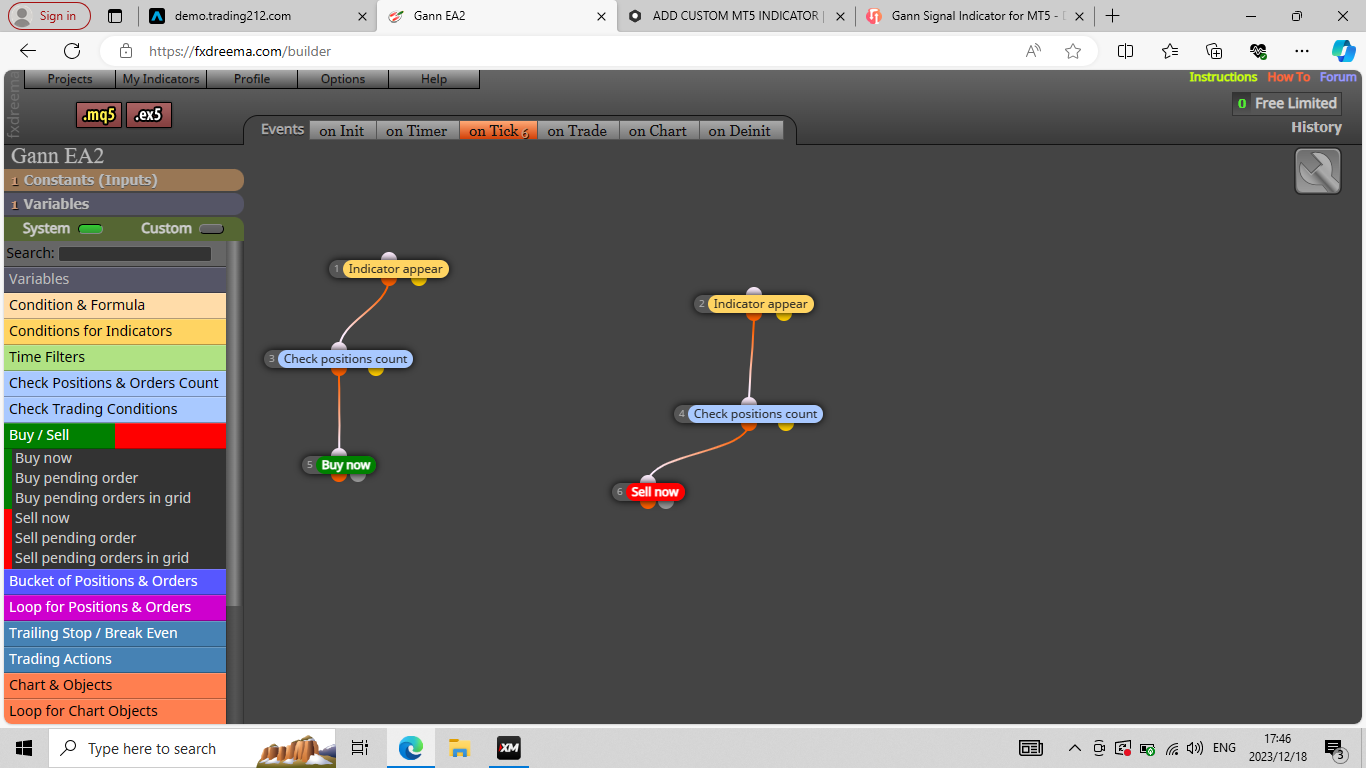This screenshot has height=768, width=1366.
Task: Open the split screen browser icon
Action: pyautogui.click(x=1125, y=51)
